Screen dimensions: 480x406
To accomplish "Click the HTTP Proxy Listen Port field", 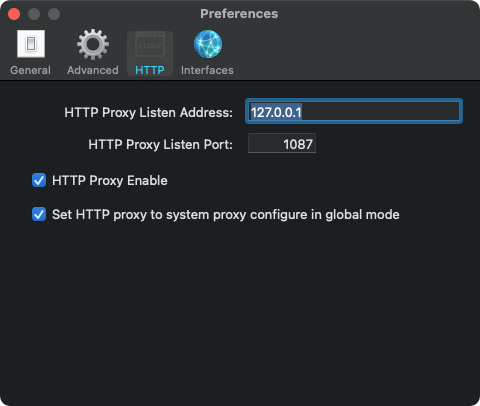I will click(282, 144).
